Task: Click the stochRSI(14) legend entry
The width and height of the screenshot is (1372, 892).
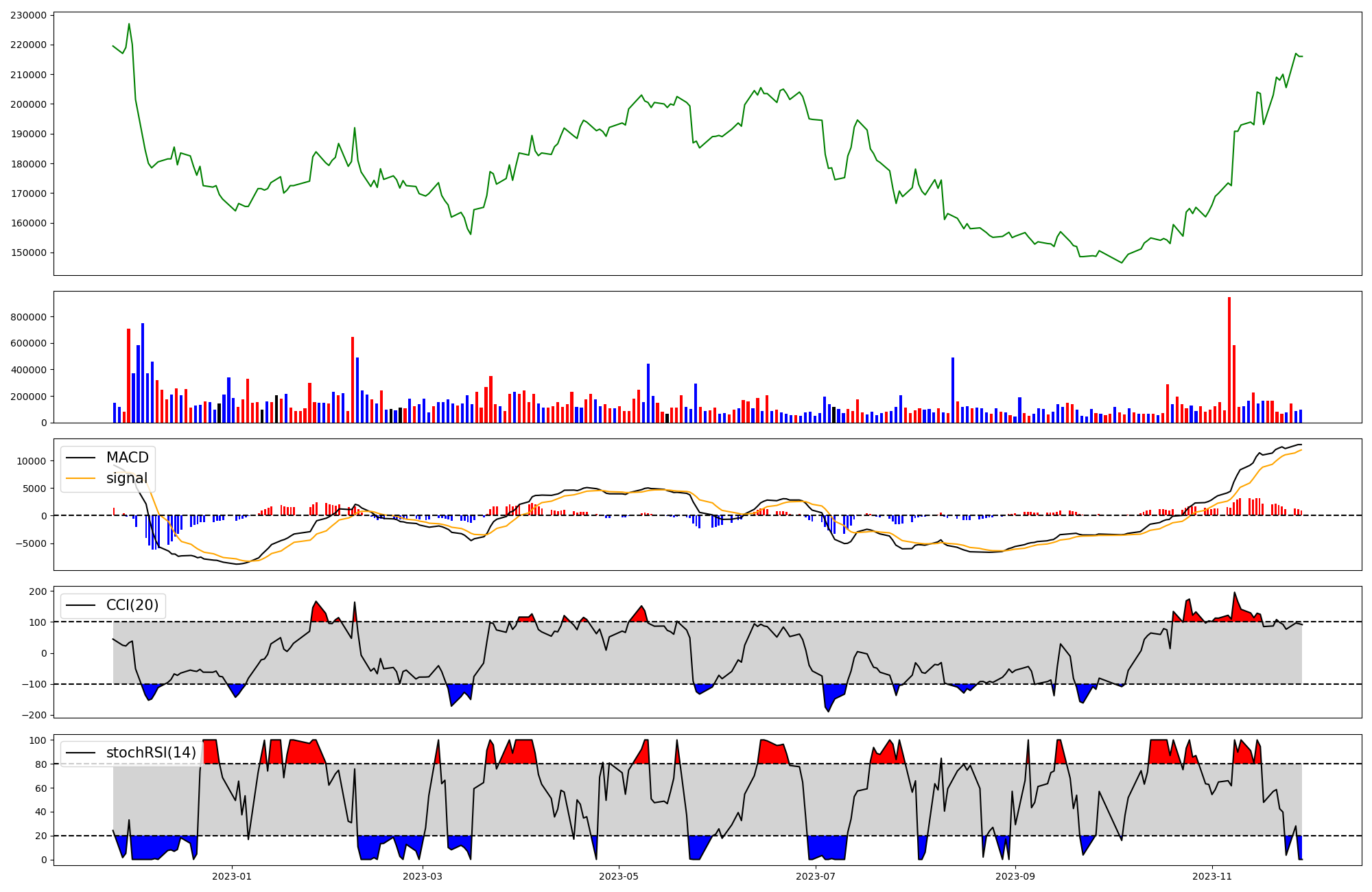Action: click(x=151, y=753)
